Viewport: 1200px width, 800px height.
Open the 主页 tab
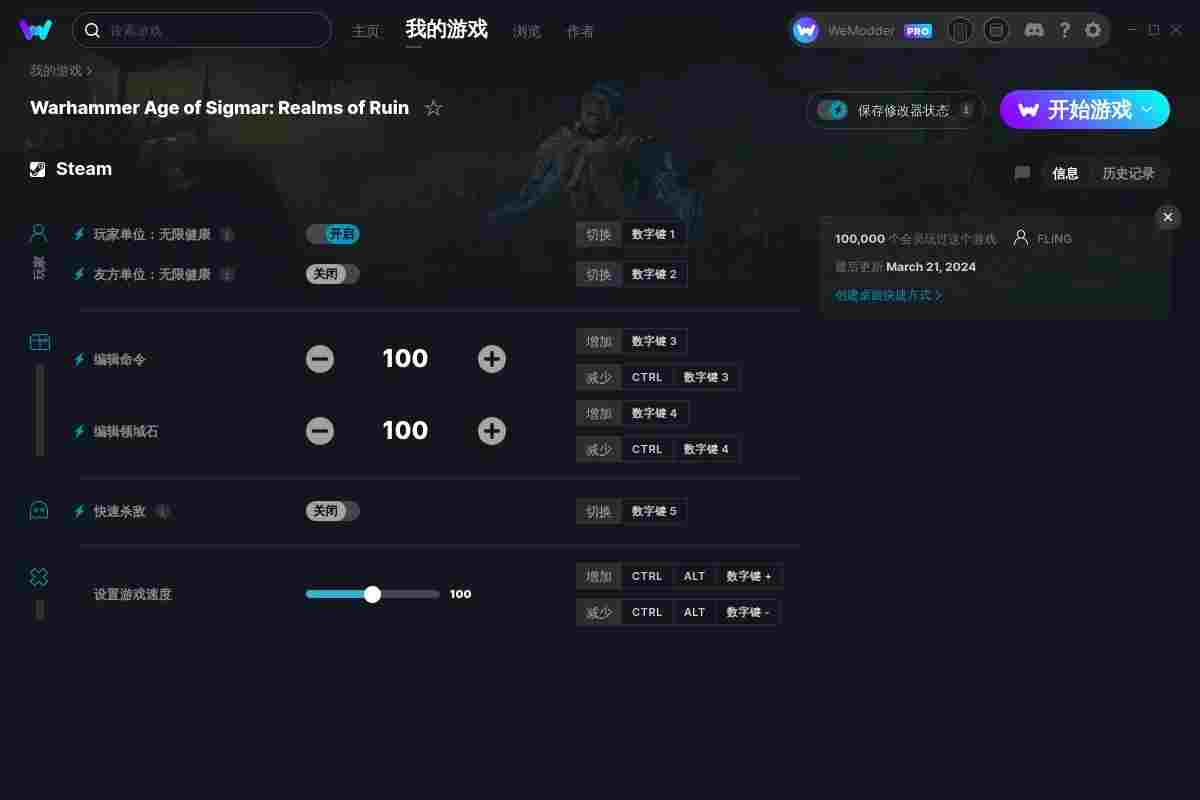tap(366, 31)
